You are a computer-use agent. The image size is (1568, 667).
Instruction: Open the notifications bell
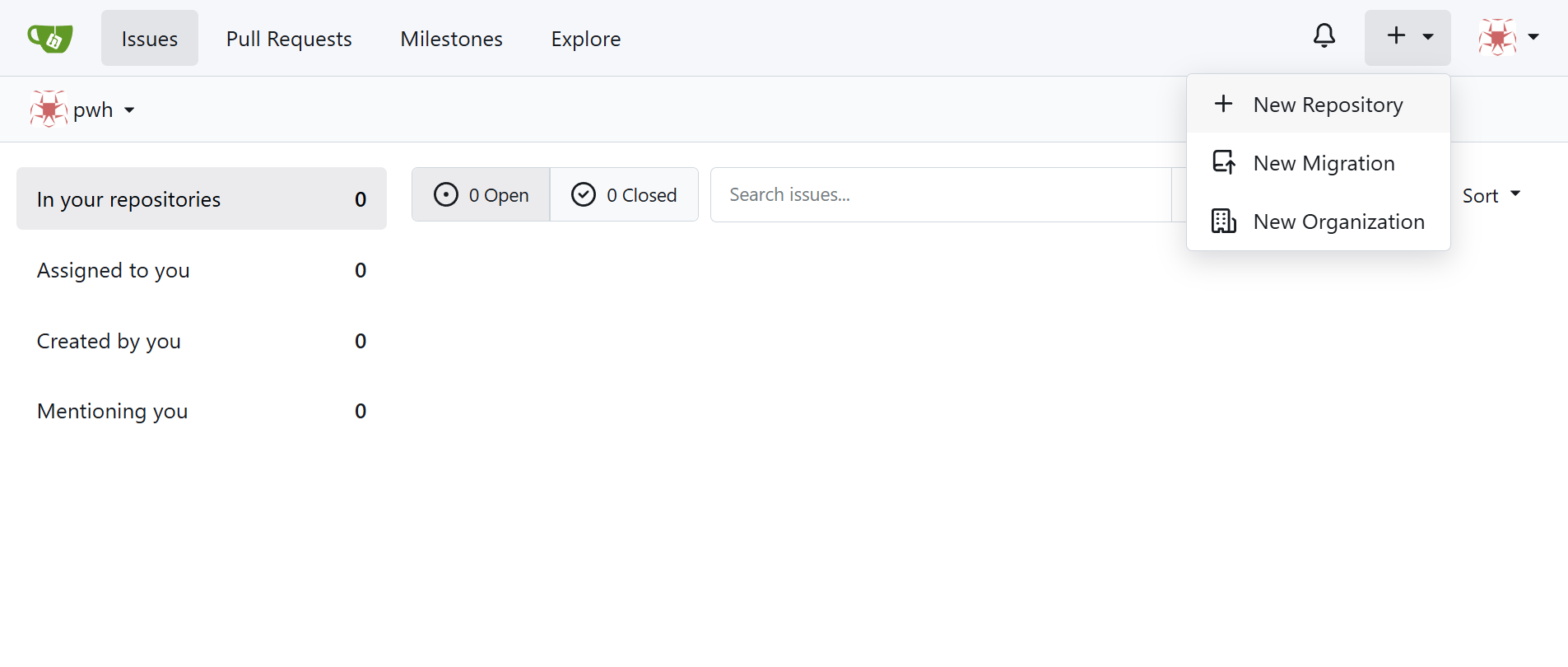tap(1324, 36)
